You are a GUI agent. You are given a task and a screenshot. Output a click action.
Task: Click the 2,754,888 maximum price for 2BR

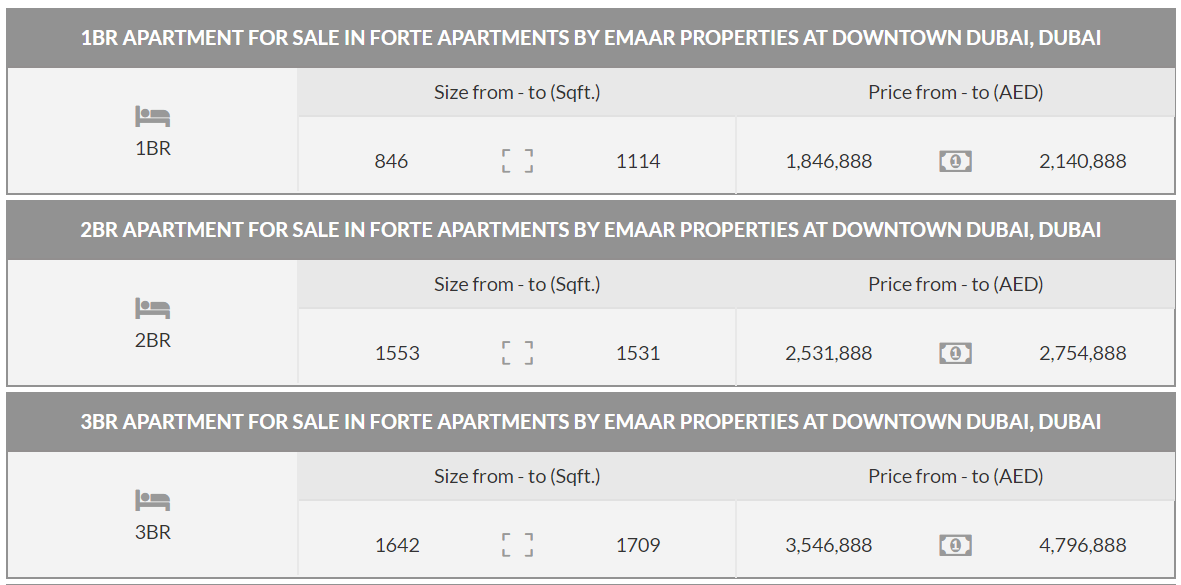click(1082, 353)
